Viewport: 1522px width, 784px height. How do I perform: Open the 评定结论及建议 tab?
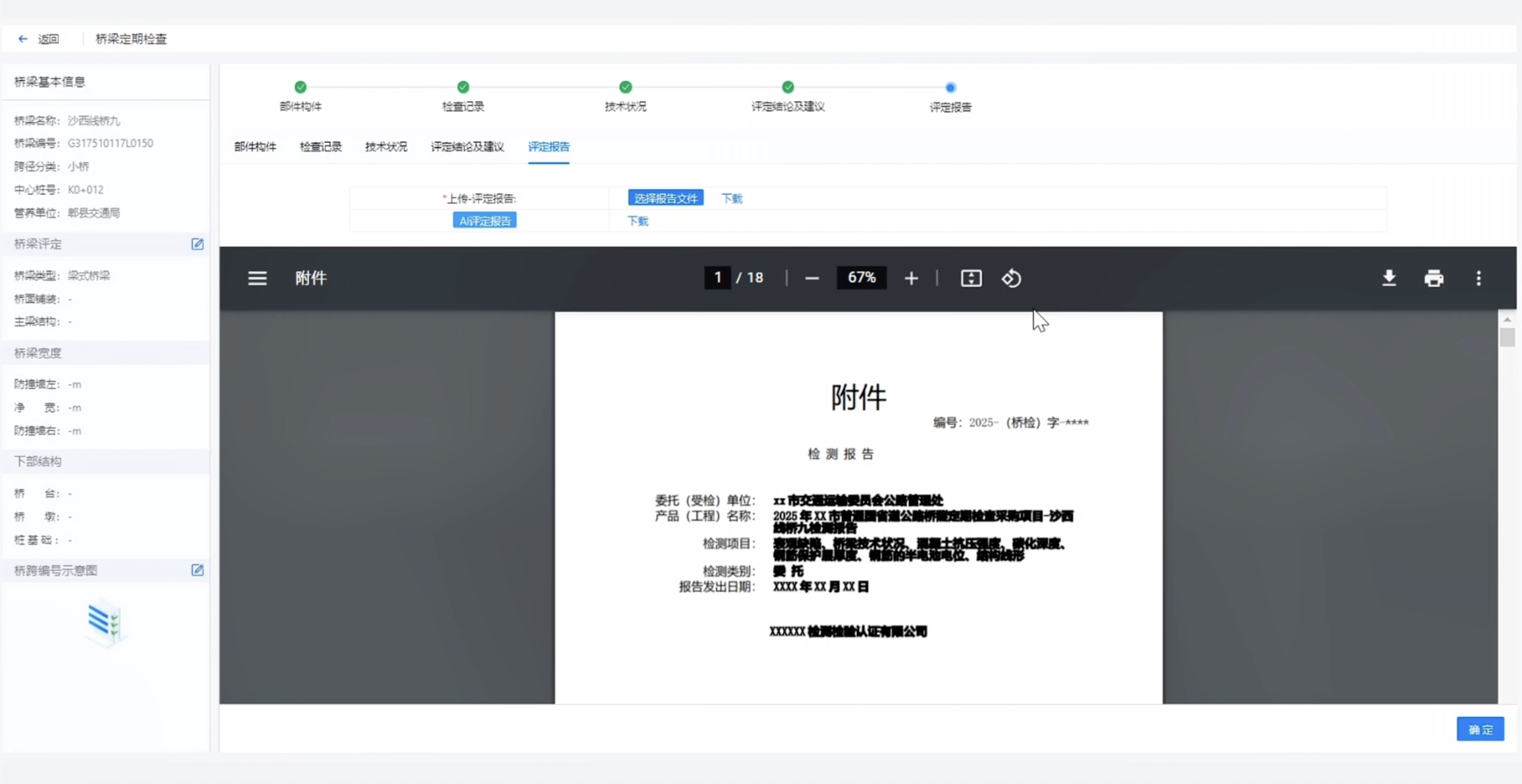pos(467,147)
